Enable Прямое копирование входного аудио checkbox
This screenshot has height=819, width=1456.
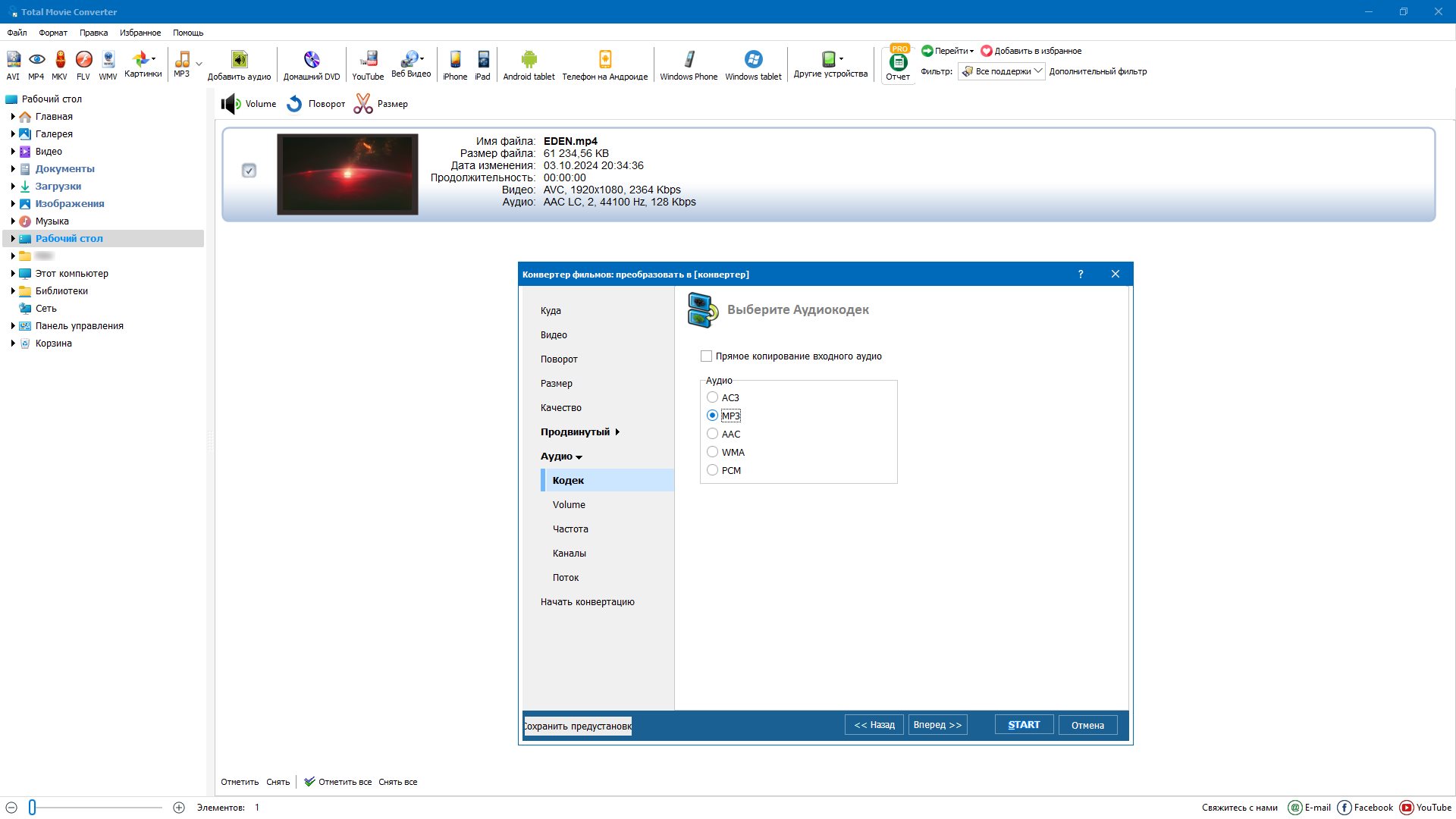pyautogui.click(x=706, y=356)
